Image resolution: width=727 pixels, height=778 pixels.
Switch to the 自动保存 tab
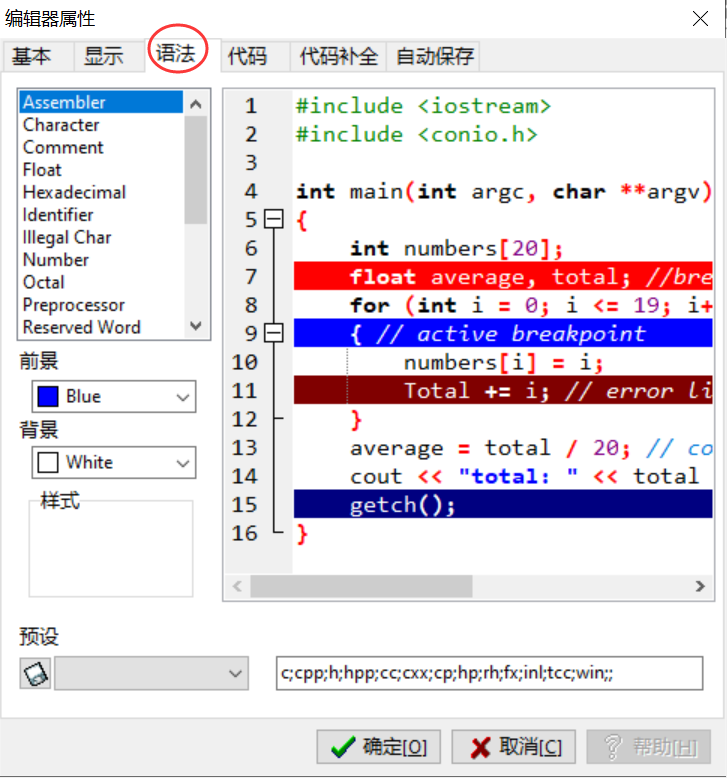(x=435, y=56)
